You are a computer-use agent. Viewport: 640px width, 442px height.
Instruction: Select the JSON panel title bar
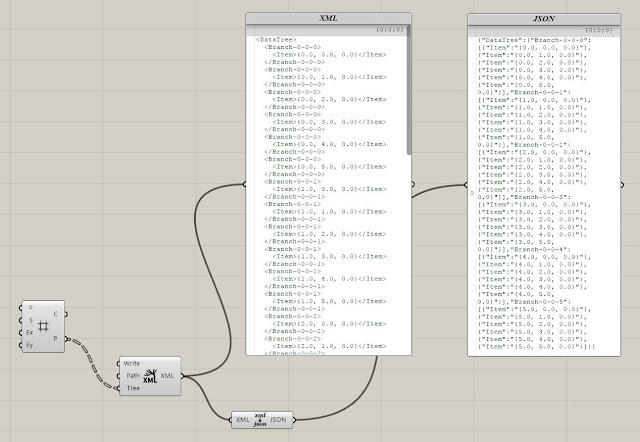[544, 19]
